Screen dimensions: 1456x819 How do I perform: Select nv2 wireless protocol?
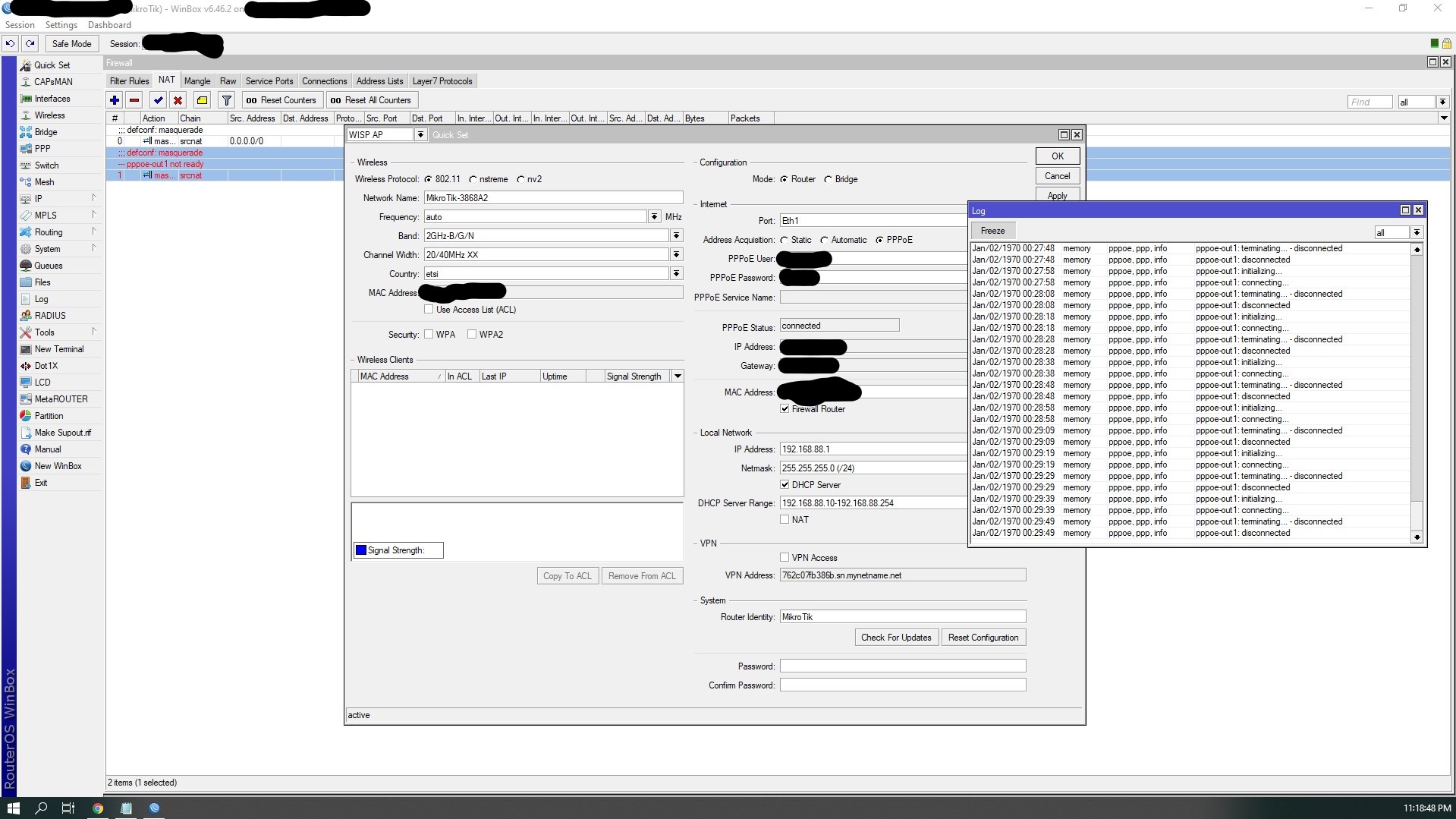(520, 180)
